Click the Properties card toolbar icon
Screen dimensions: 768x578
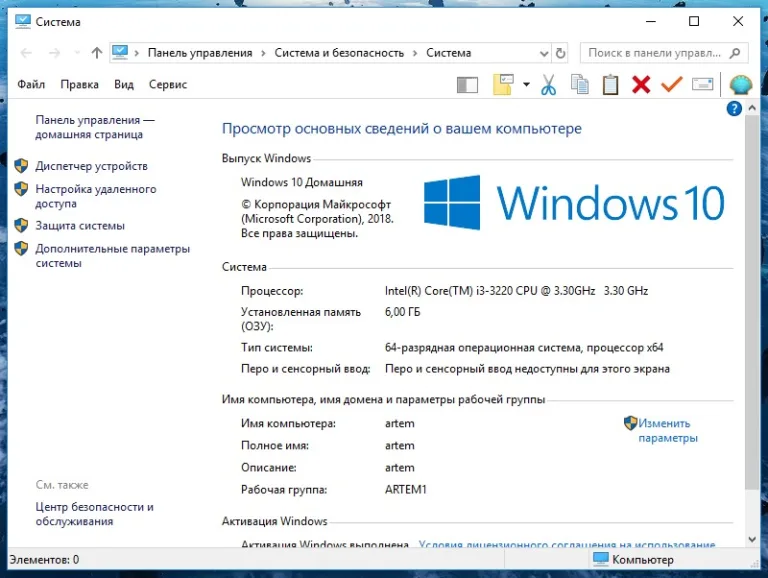[x=702, y=84]
